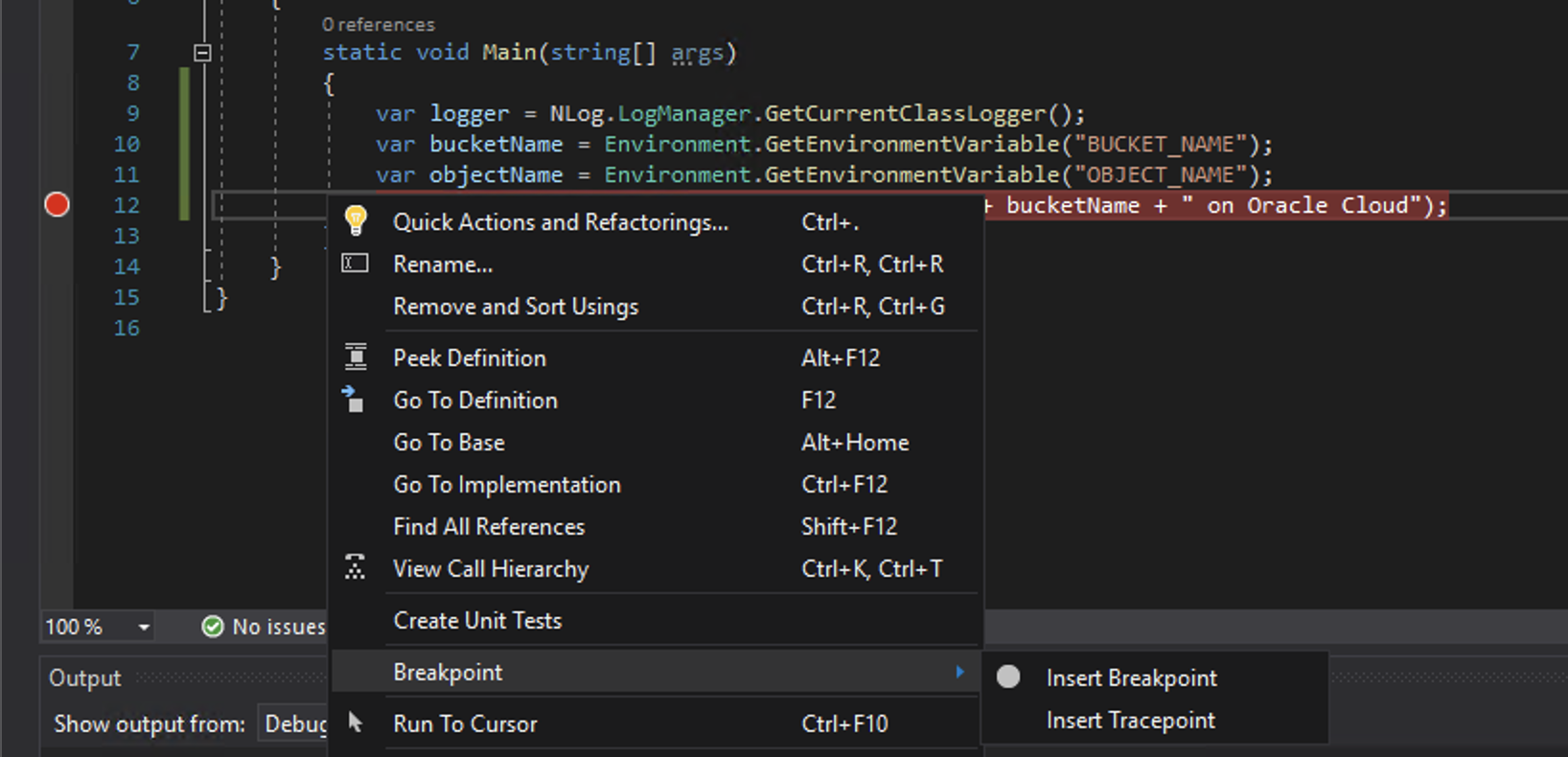Click the Output panel title

(x=85, y=678)
